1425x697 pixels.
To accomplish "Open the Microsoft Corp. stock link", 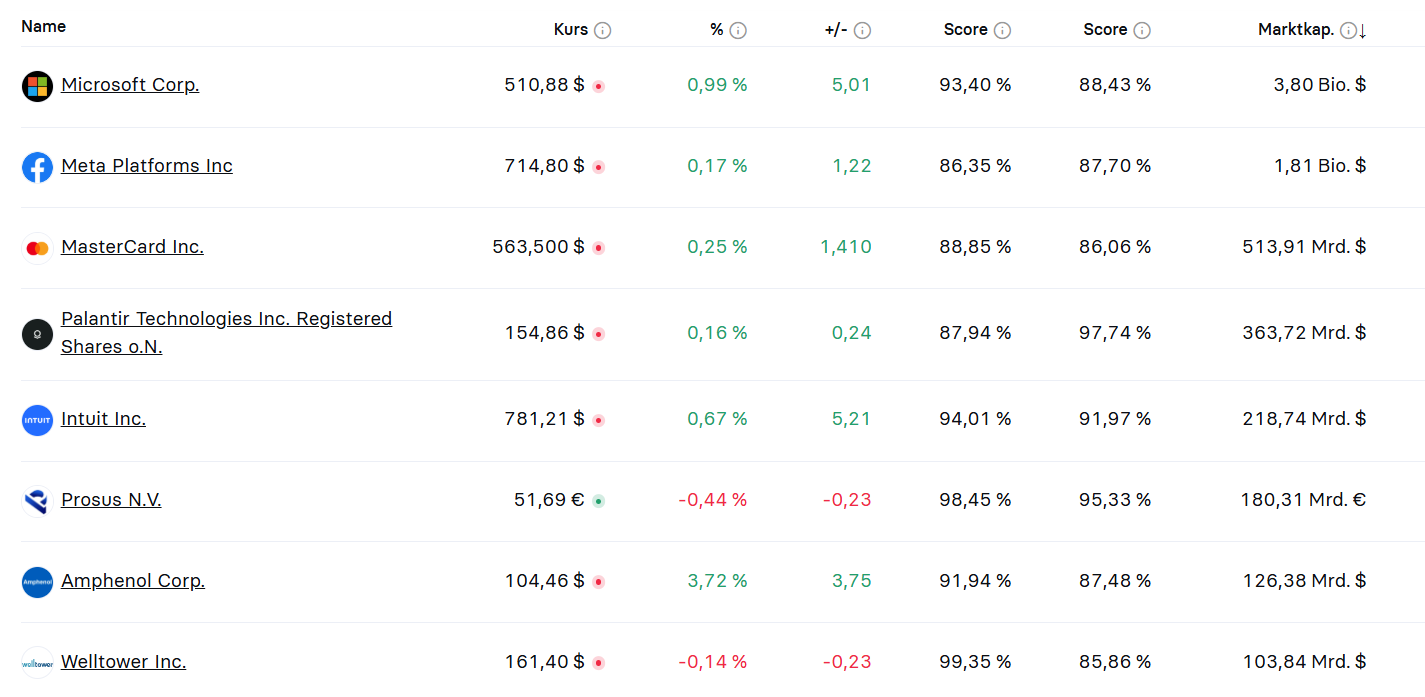I will click(130, 85).
